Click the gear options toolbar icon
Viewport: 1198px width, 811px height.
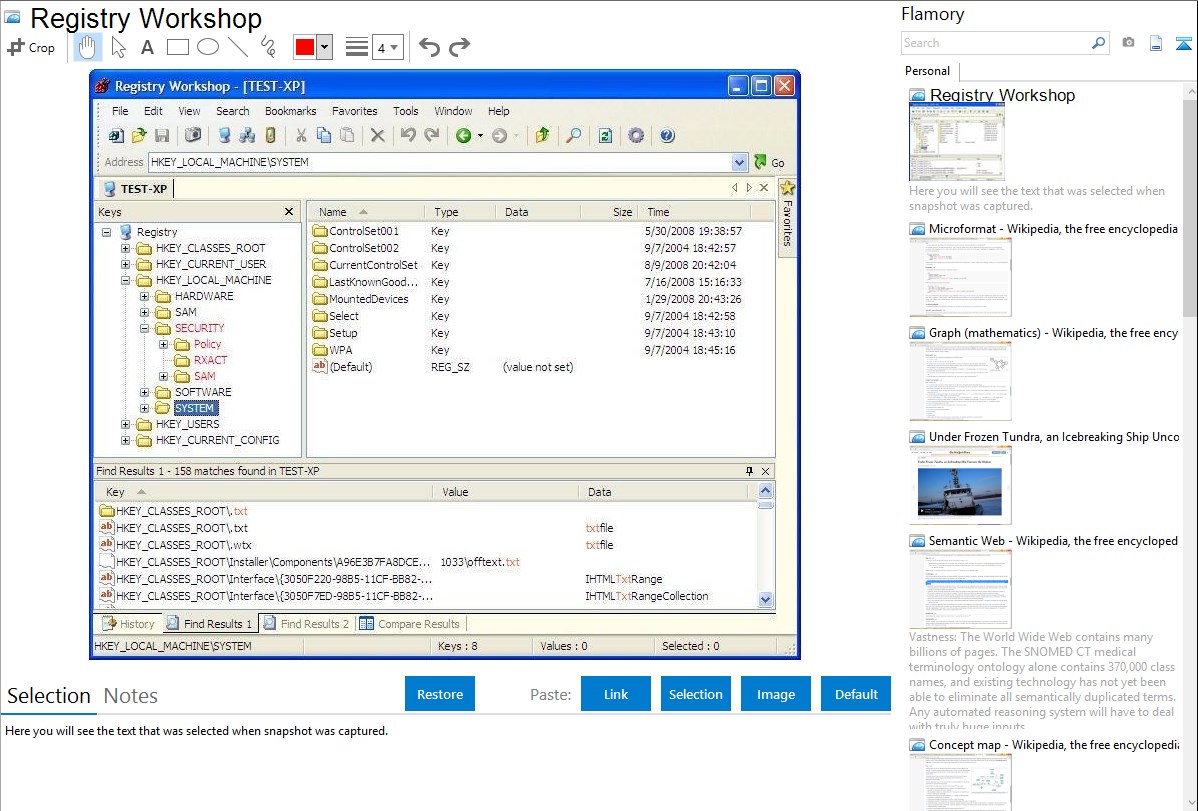(636, 136)
